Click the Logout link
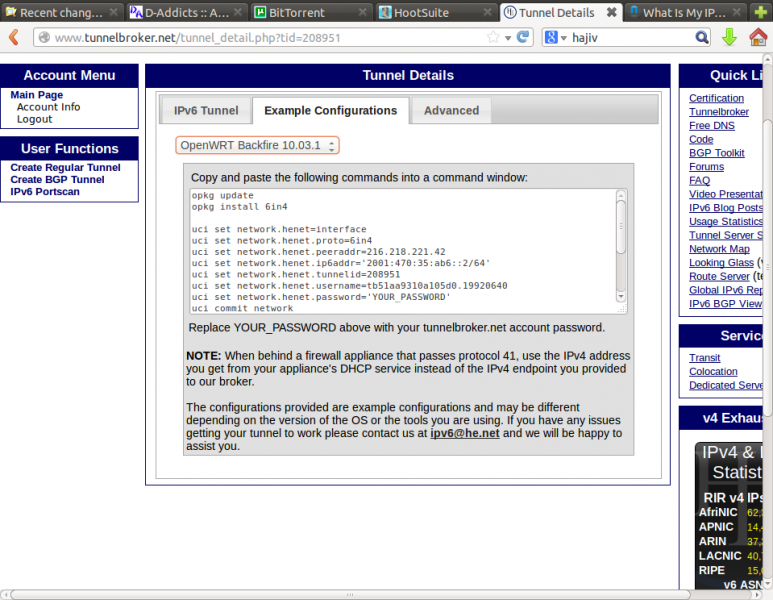The height and width of the screenshot is (600, 773). tap(34, 120)
